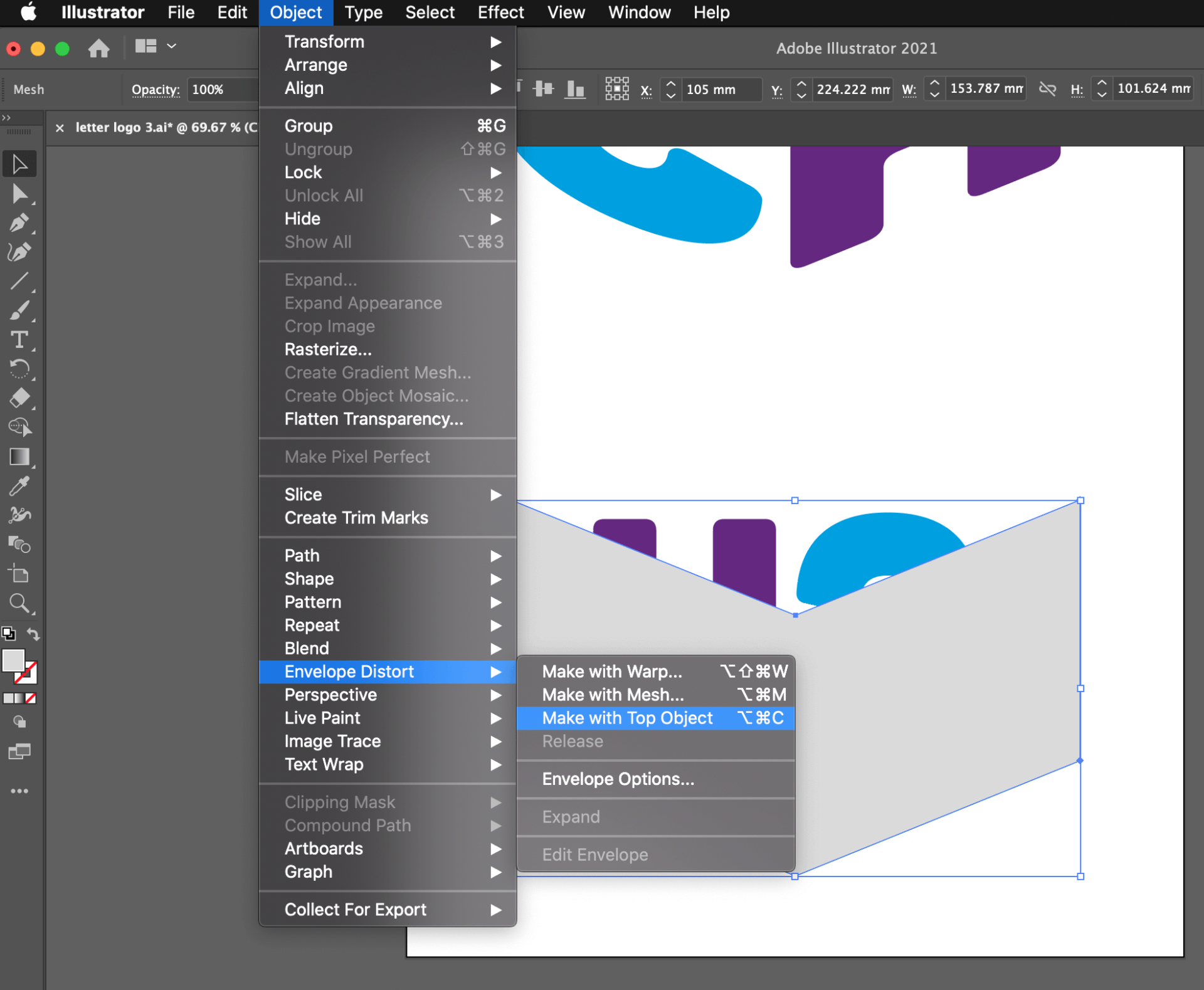Click the vertical align bottom icon
This screenshot has width=1204, height=990.
[x=575, y=90]
